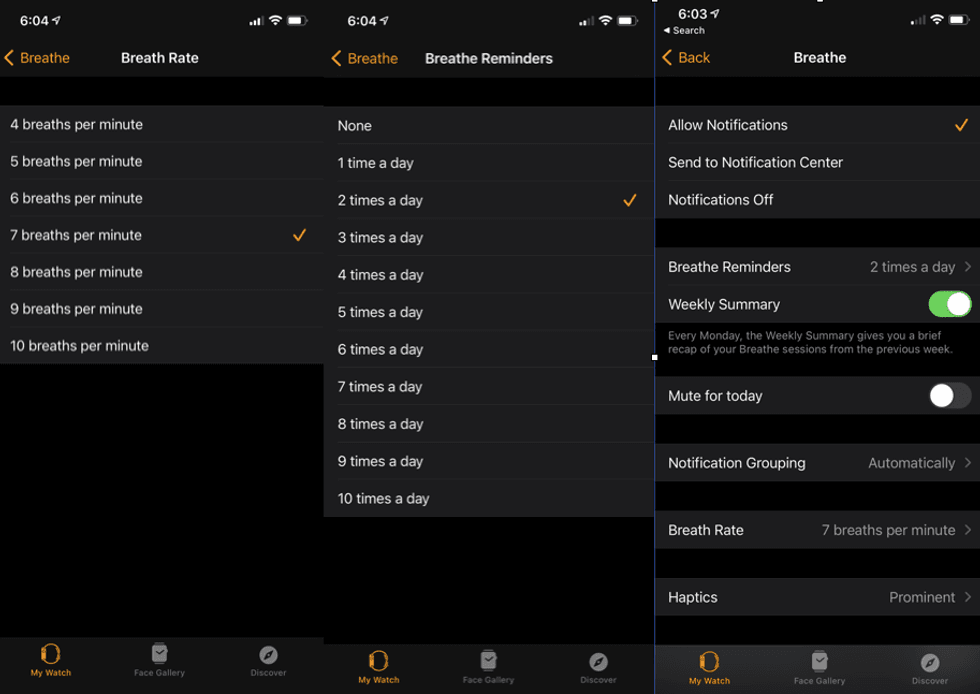
Task: Expand Notification Grouping Automatically setting
Action: pyautogui.click(x=818, y=463)
